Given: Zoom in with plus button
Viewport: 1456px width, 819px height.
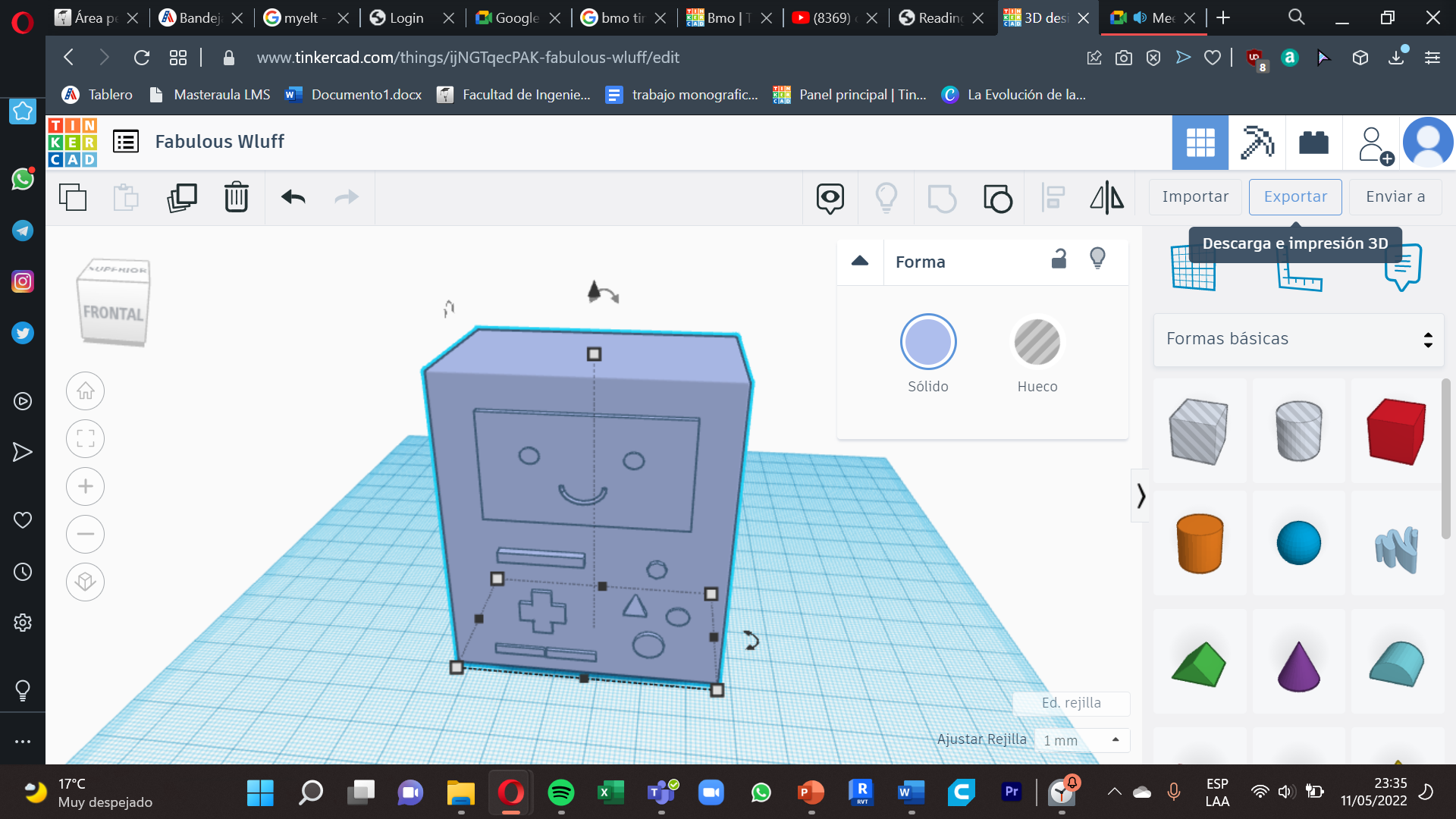Looking at the screenshot, I should (x=85, y=487).
